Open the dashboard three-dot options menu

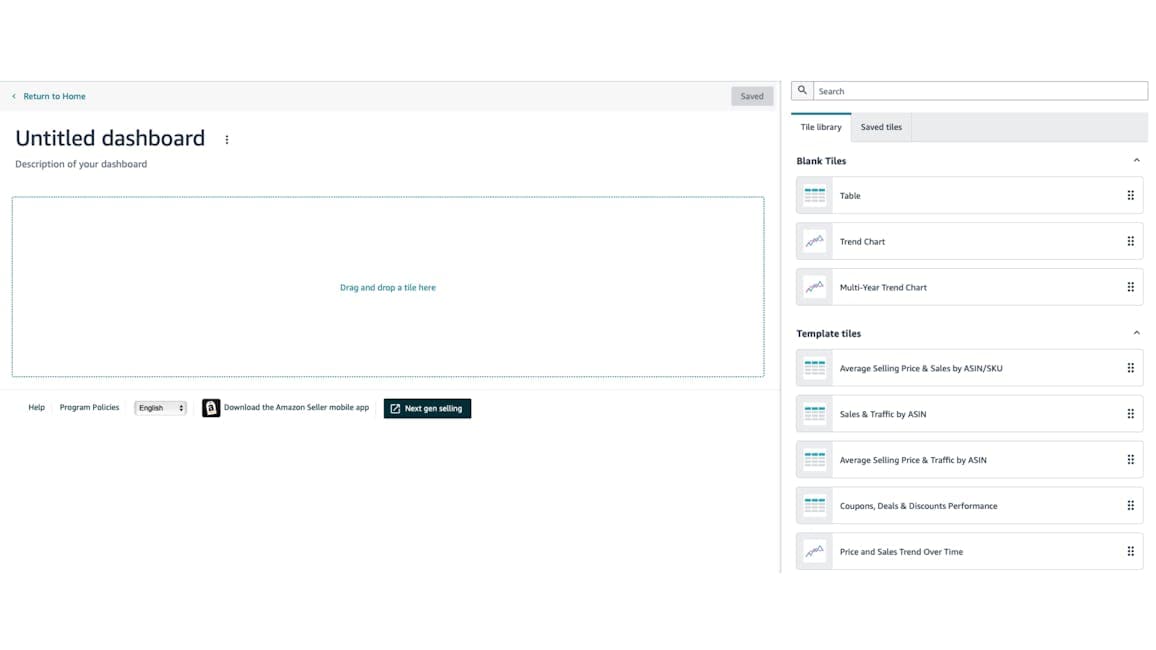click(x=227, y=139)
